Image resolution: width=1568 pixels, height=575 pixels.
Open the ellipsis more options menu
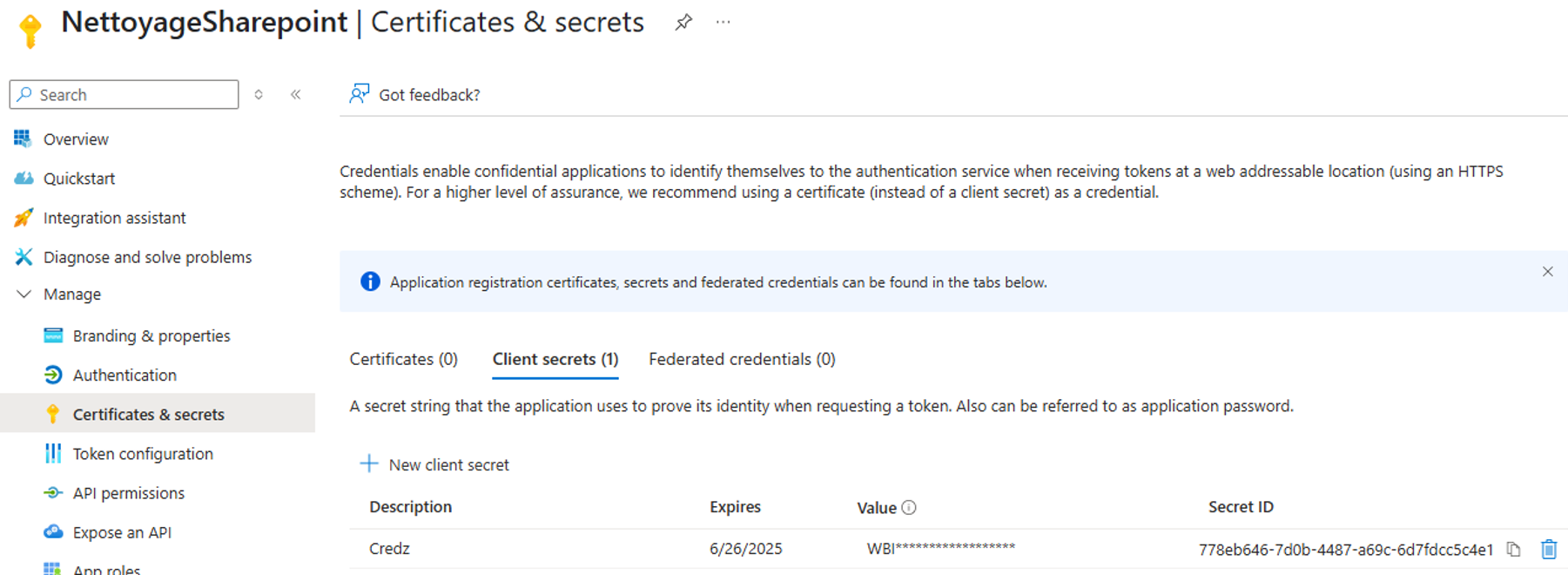[x=723, y=23]
